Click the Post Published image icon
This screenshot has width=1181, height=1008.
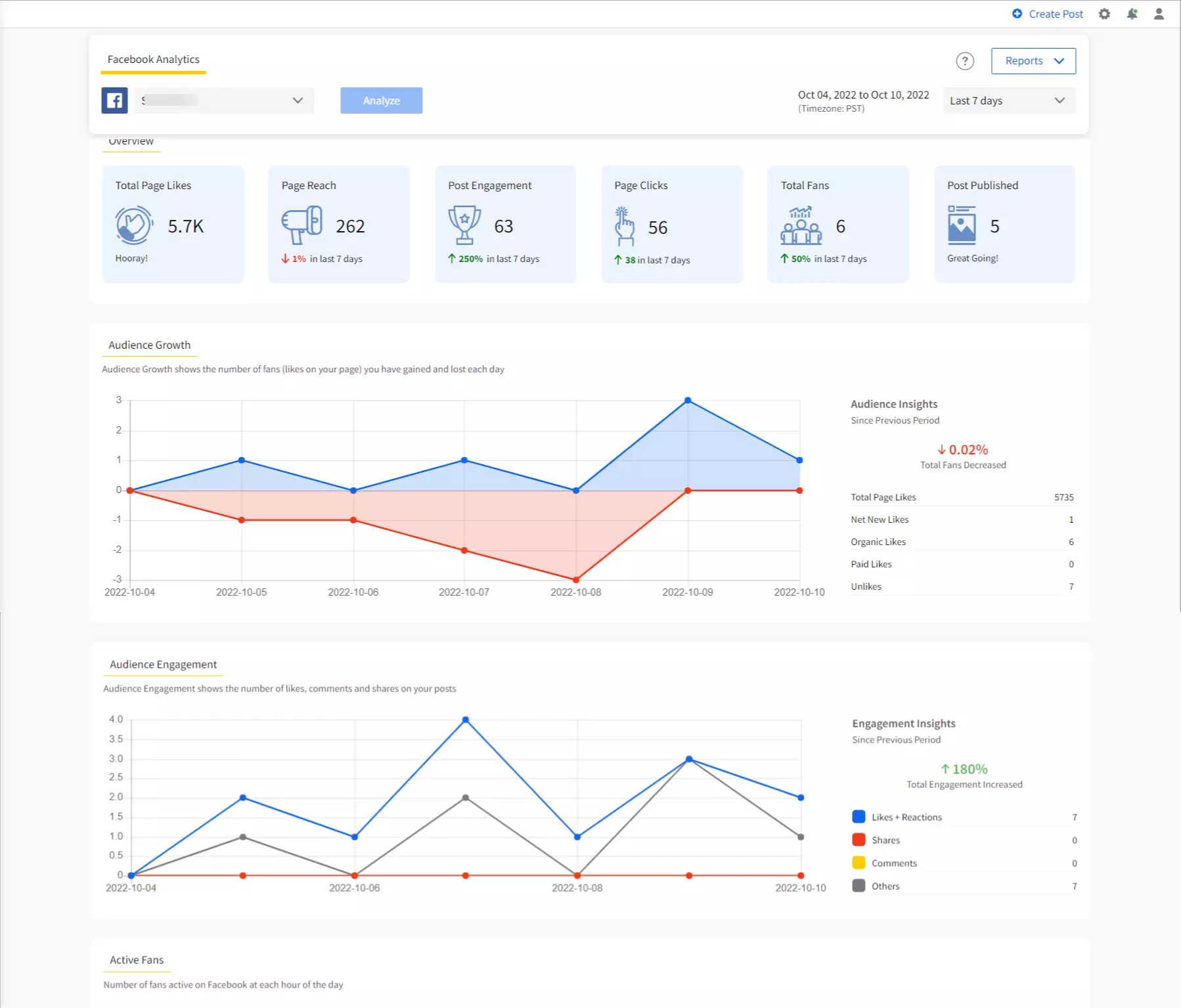[961, 225]
